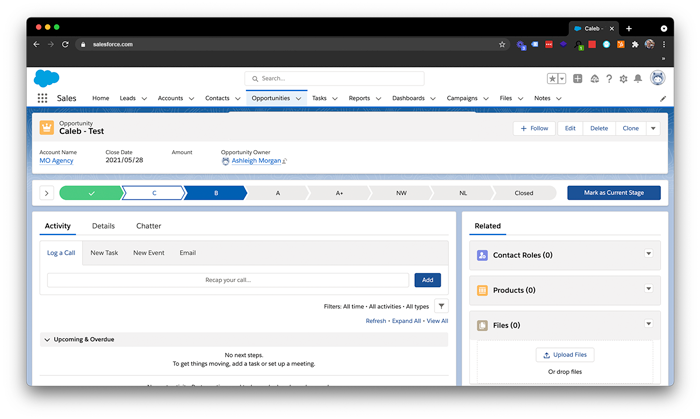Open the Files related list dropdown arrow
700x419 pixels.
coord(649,324)
